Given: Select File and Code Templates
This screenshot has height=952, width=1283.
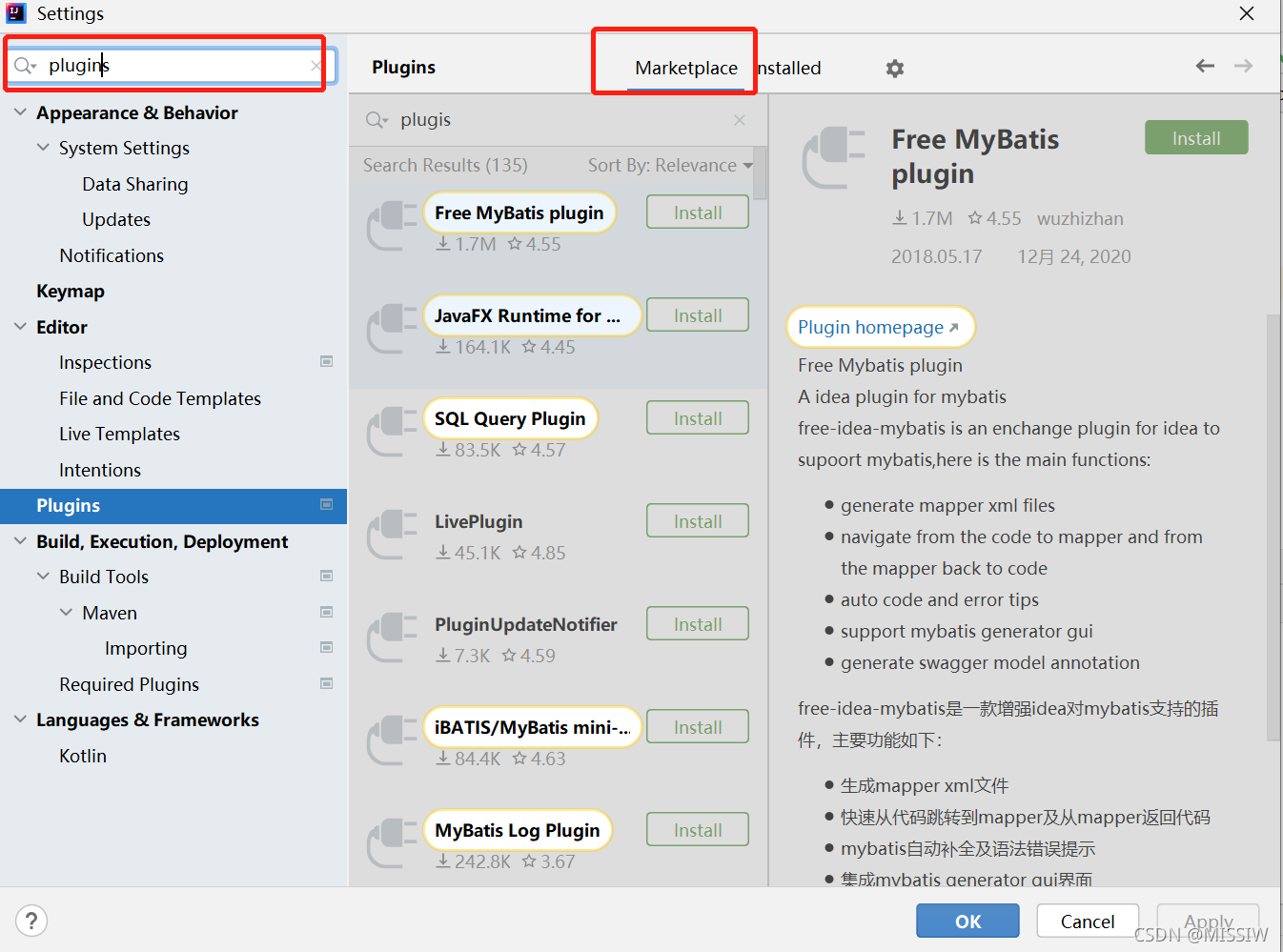Looking at the screenshot, I should click(159, 398).
